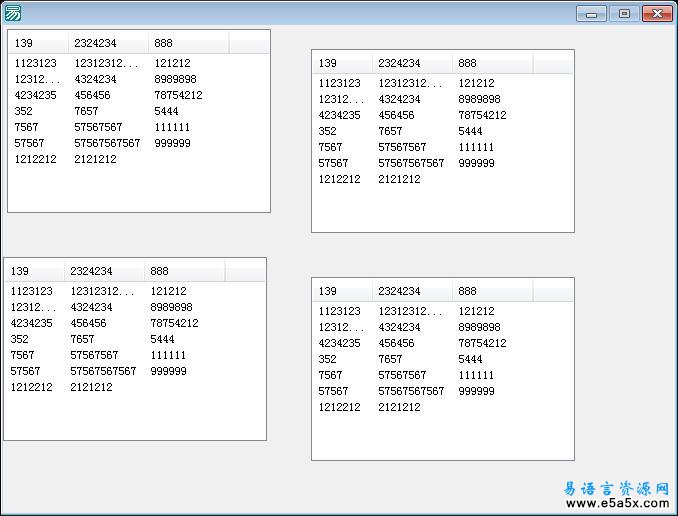
Task: Select cell 2121212 in bottom-right list
Action: pyautogui.click(x=399, y=407)
